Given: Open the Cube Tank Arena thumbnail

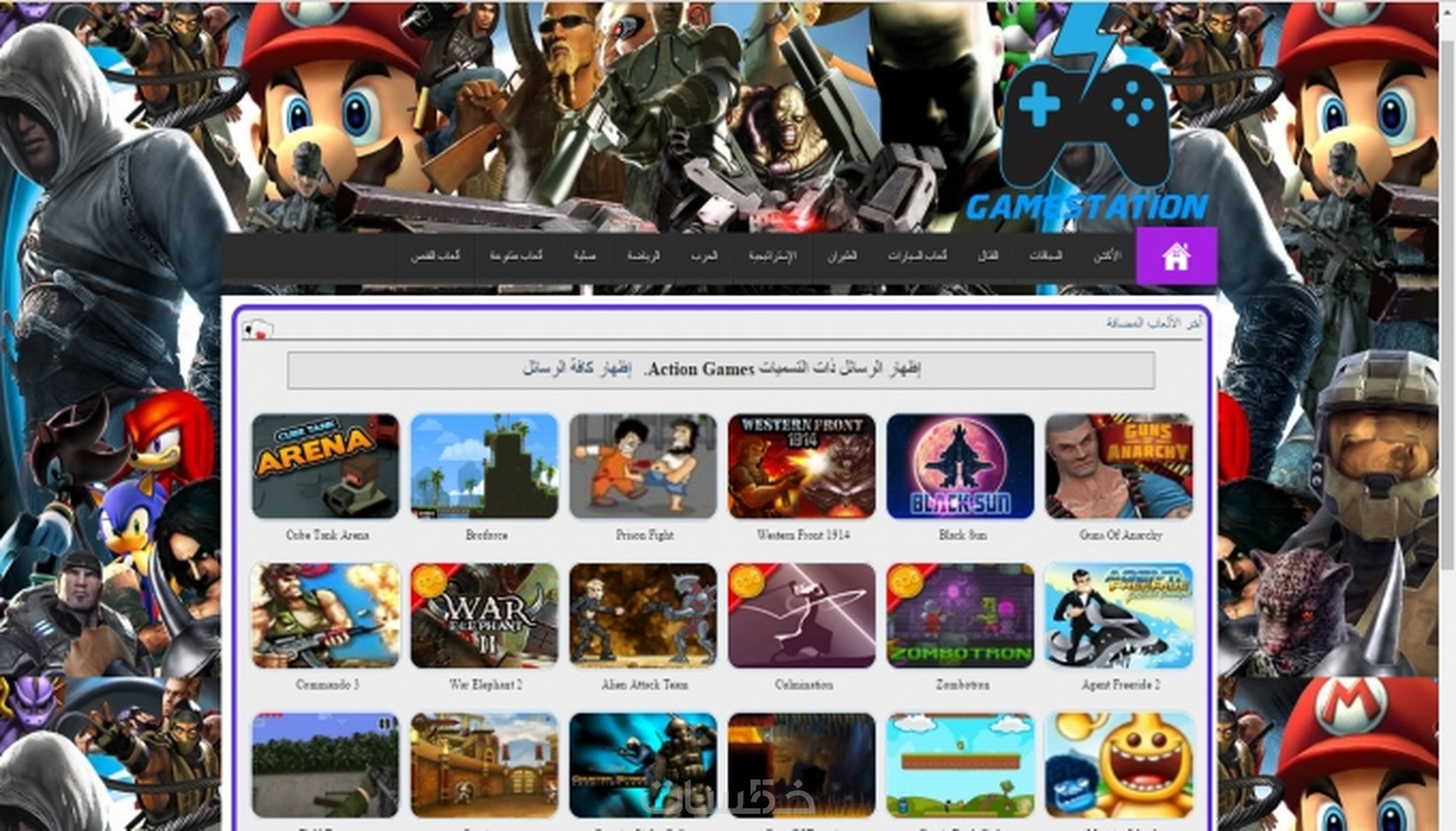Looking at the screenshot, I should 325,466.
